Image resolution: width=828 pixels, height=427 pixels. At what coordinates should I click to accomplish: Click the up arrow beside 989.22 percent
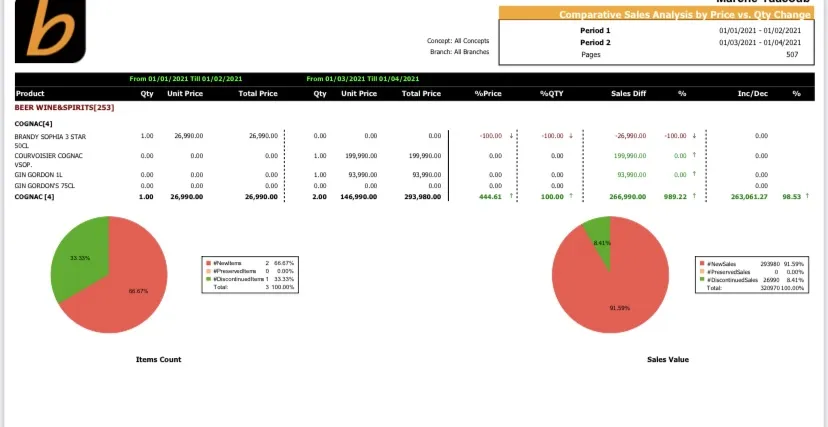coord(694,196)
